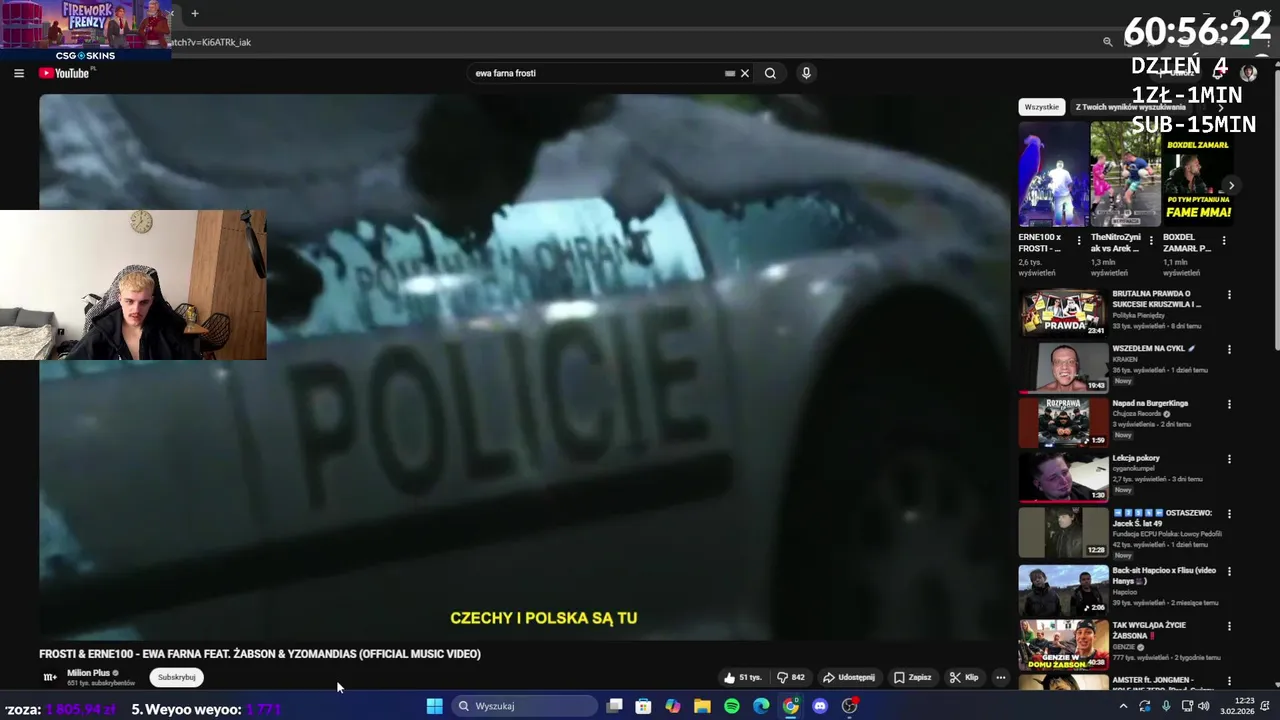Open Microsoft Store from the taskbar
Viewport: 1280px width, 720px height.
[x=643, y=706]
